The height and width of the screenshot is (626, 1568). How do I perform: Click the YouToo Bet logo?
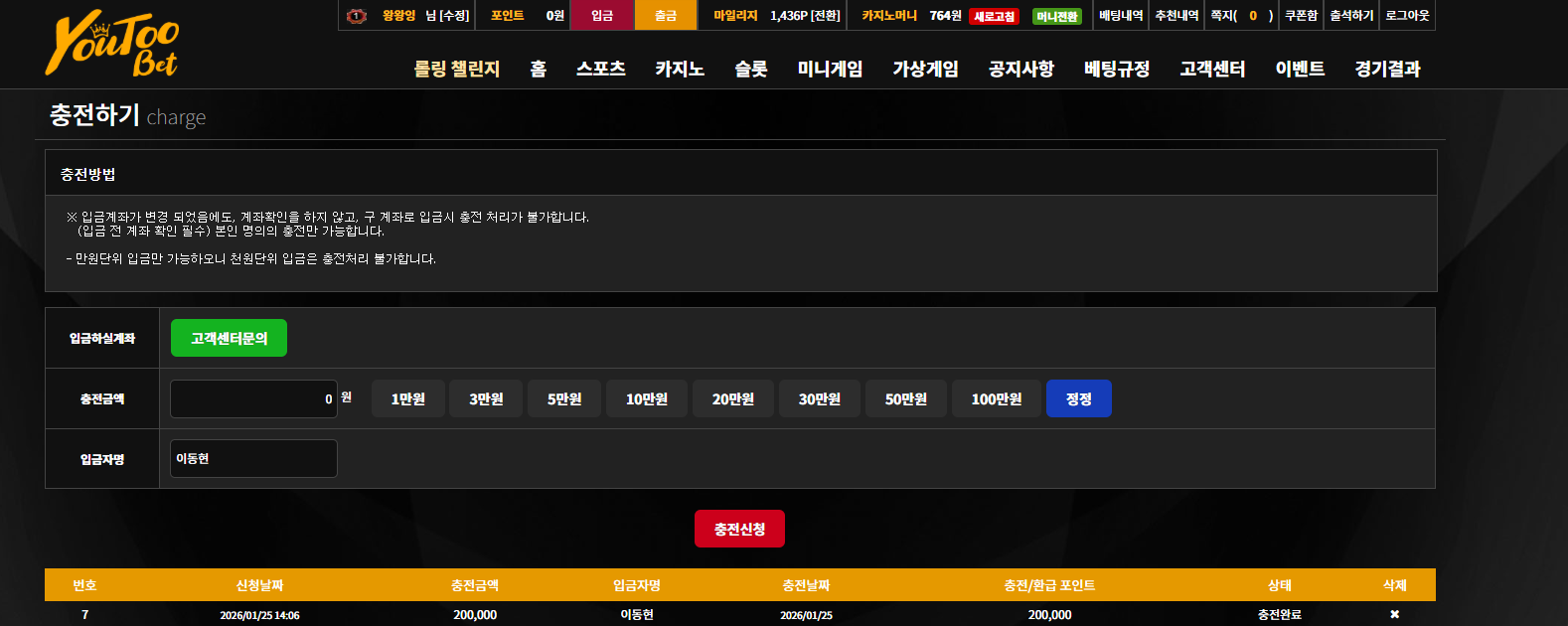click(112, 44)
